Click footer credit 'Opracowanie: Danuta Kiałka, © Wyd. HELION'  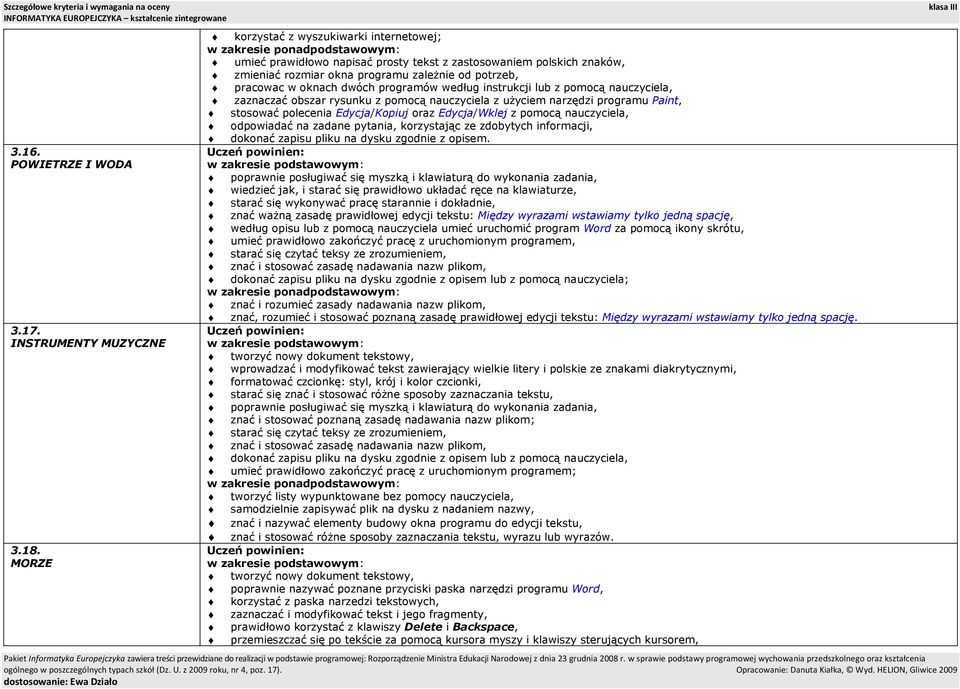(x=846, y=670)
